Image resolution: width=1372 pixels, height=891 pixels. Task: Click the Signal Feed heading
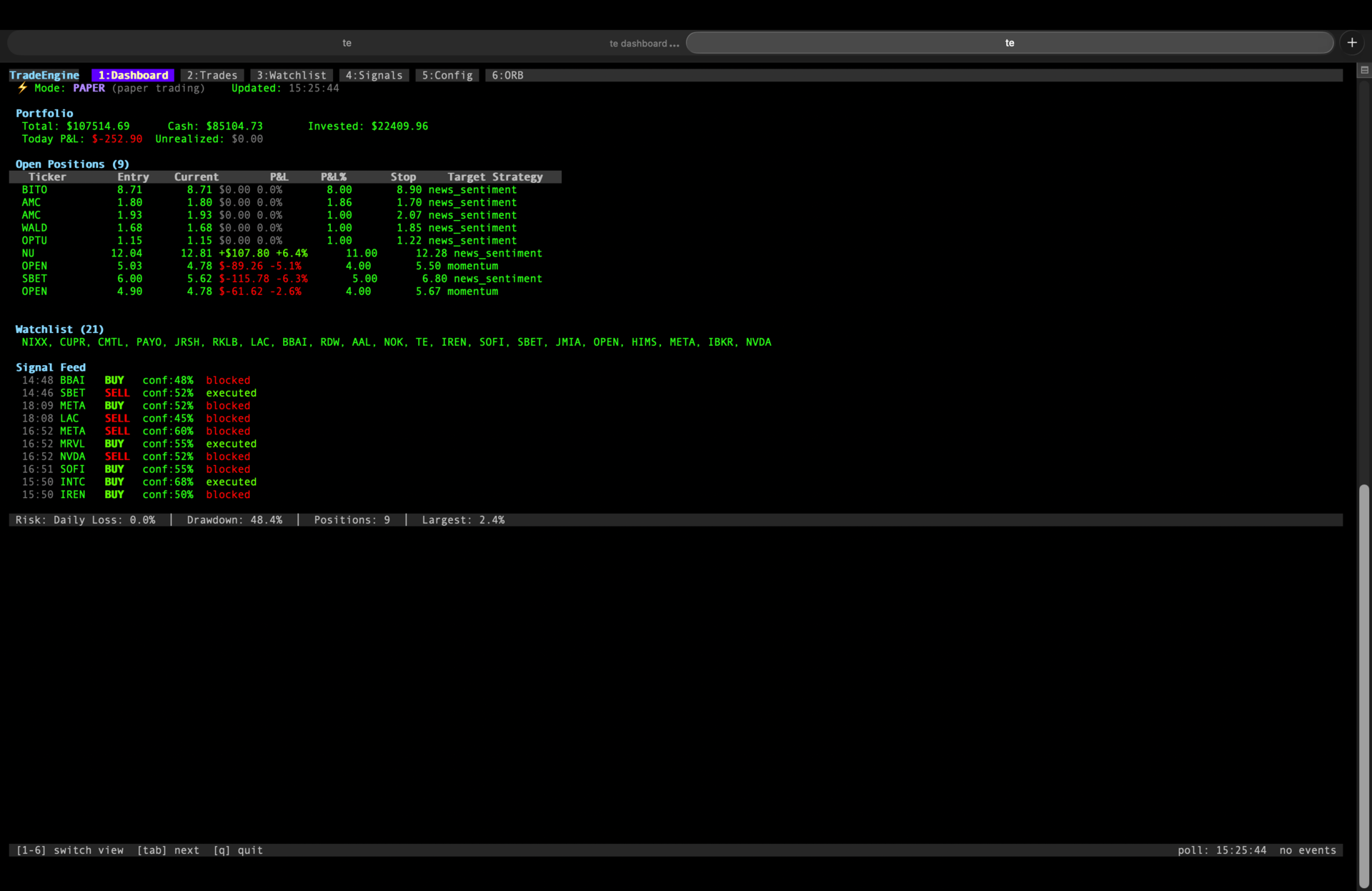pyautogui.click(x=51, y=367)
